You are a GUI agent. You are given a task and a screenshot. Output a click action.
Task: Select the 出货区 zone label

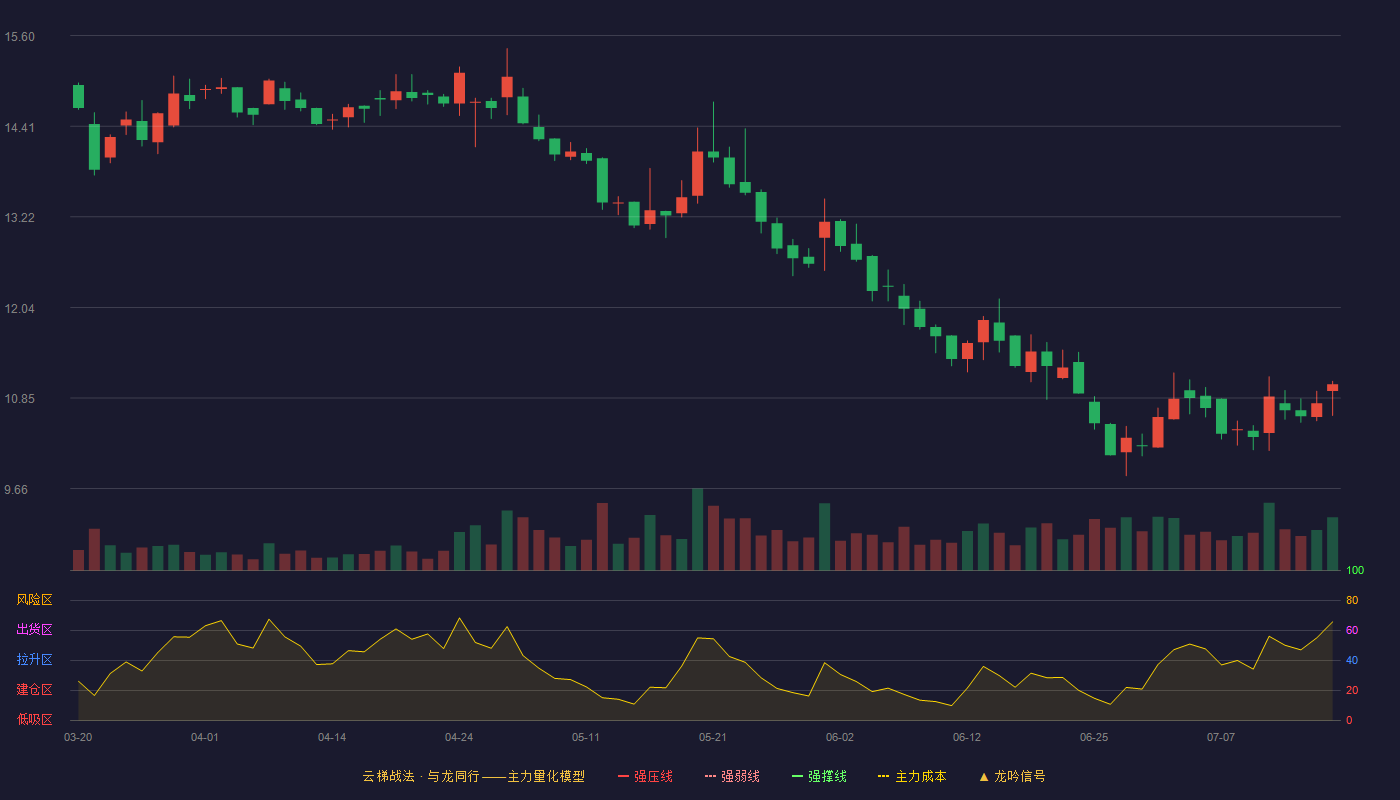click(x=34, y=630)
